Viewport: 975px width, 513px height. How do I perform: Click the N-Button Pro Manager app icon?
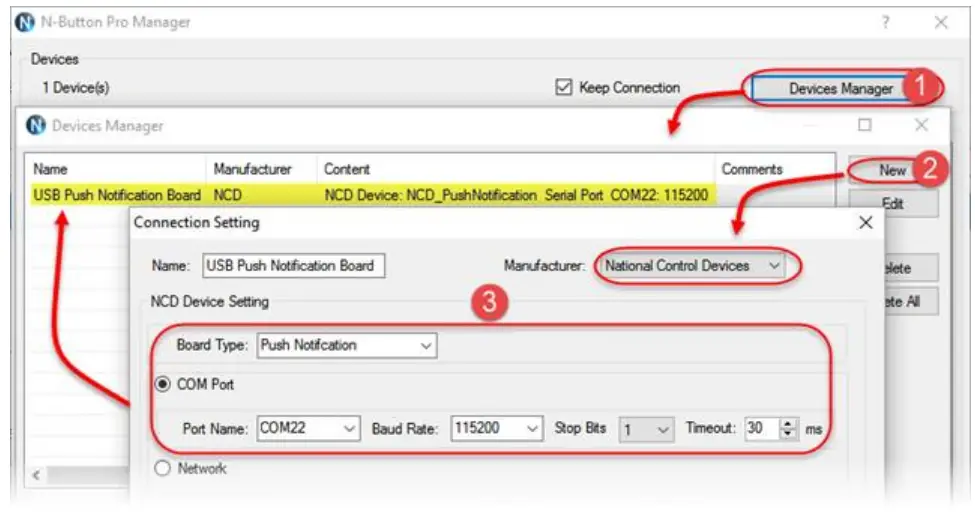[25, 22]
